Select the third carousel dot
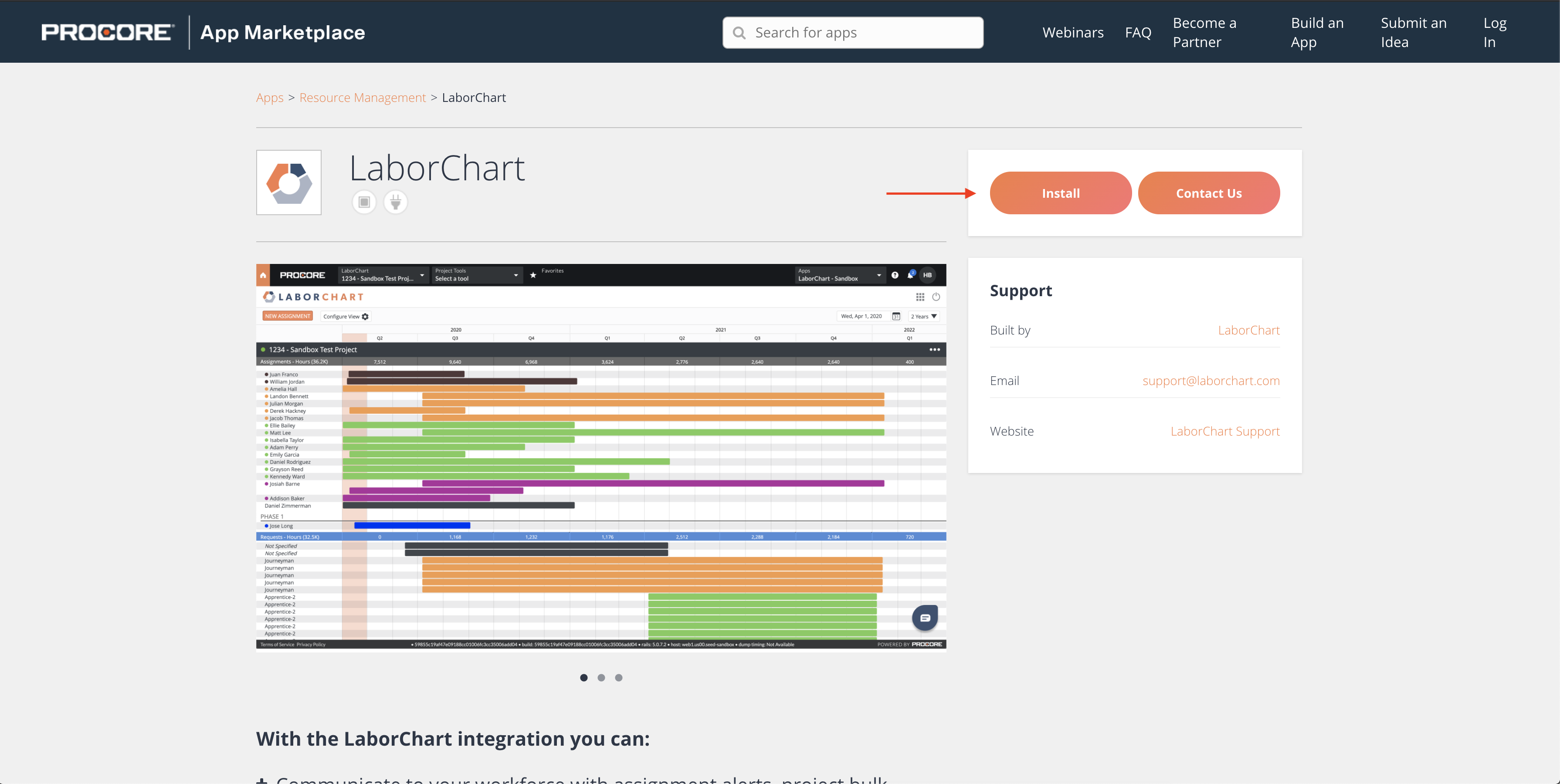 (618, 677)
